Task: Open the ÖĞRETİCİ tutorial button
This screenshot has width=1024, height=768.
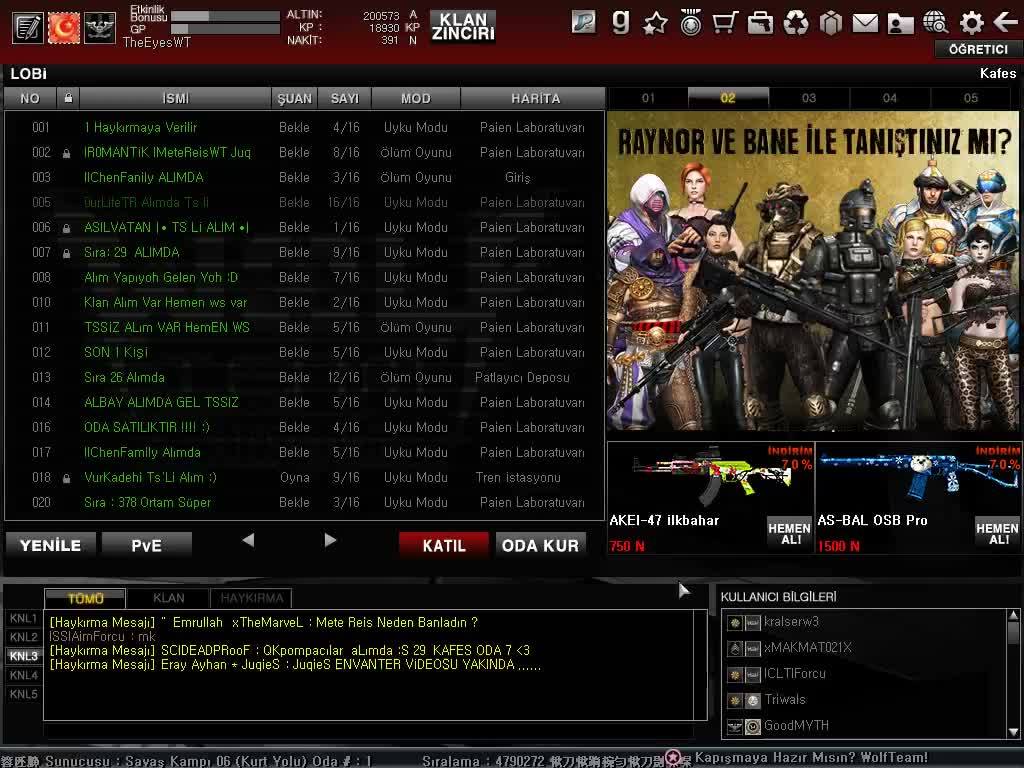Action: [x=978, y=49]
